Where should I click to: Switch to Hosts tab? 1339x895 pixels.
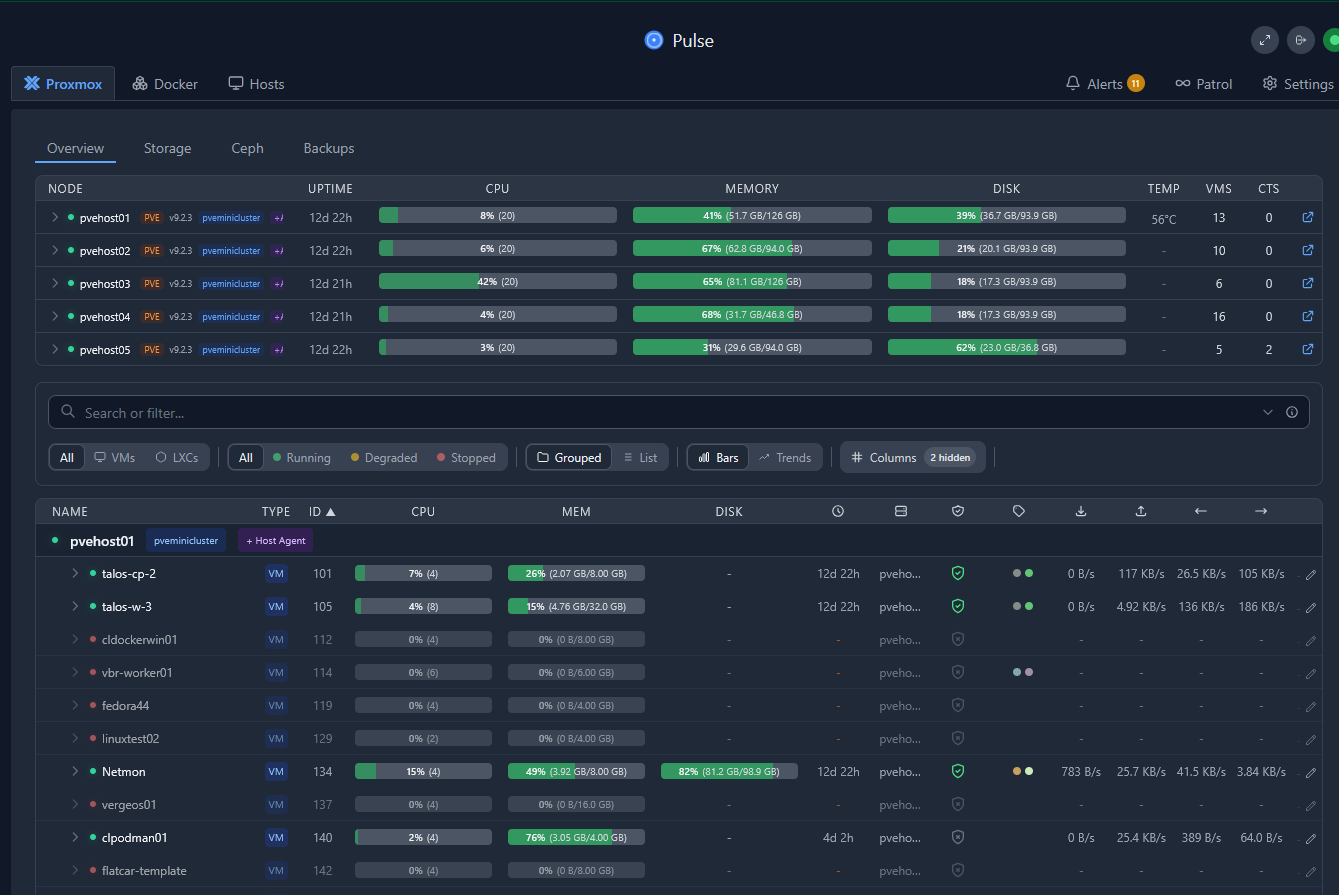tap(256, 84)
